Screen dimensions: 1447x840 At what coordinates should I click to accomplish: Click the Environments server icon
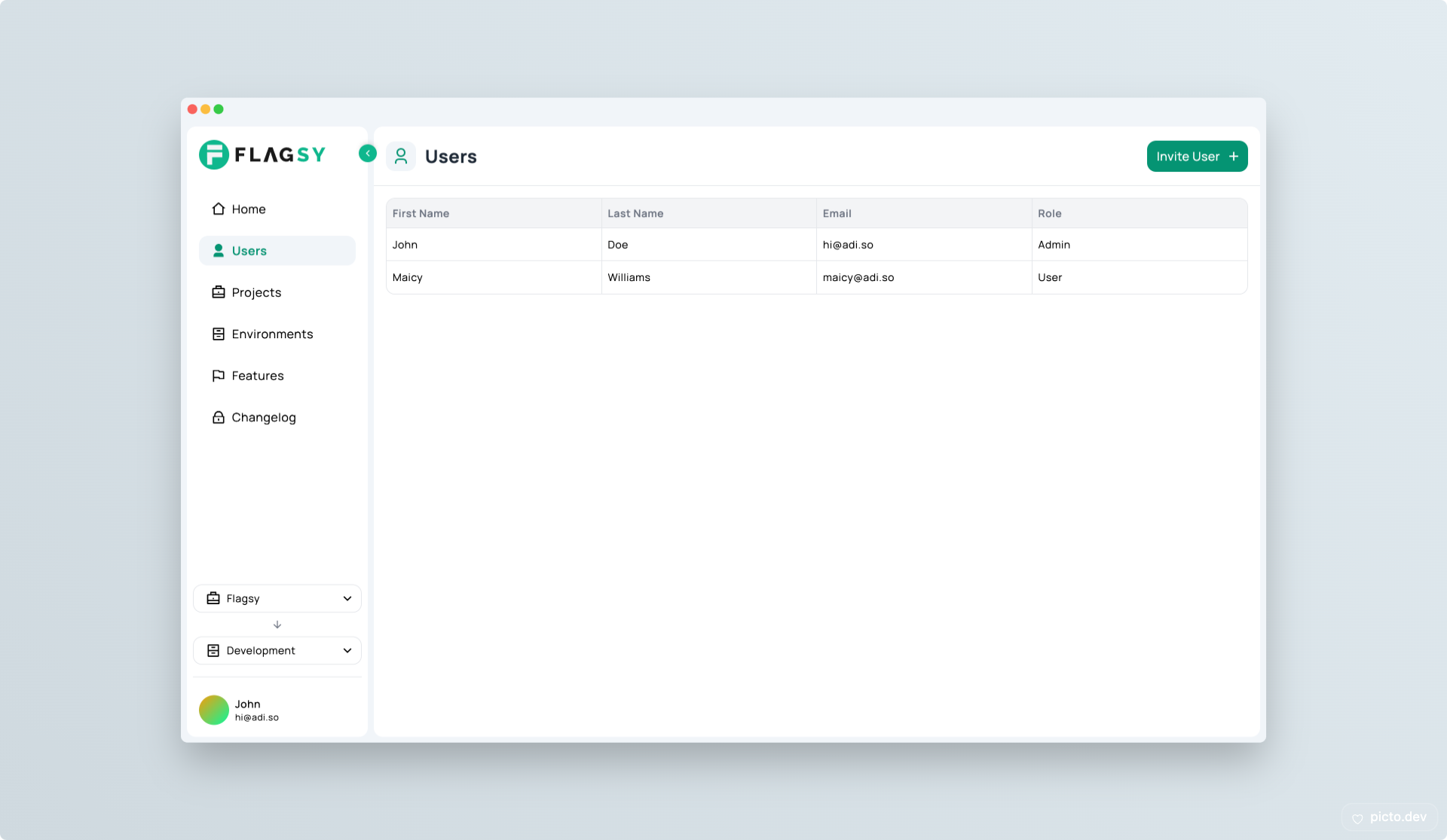coord(219,334)
